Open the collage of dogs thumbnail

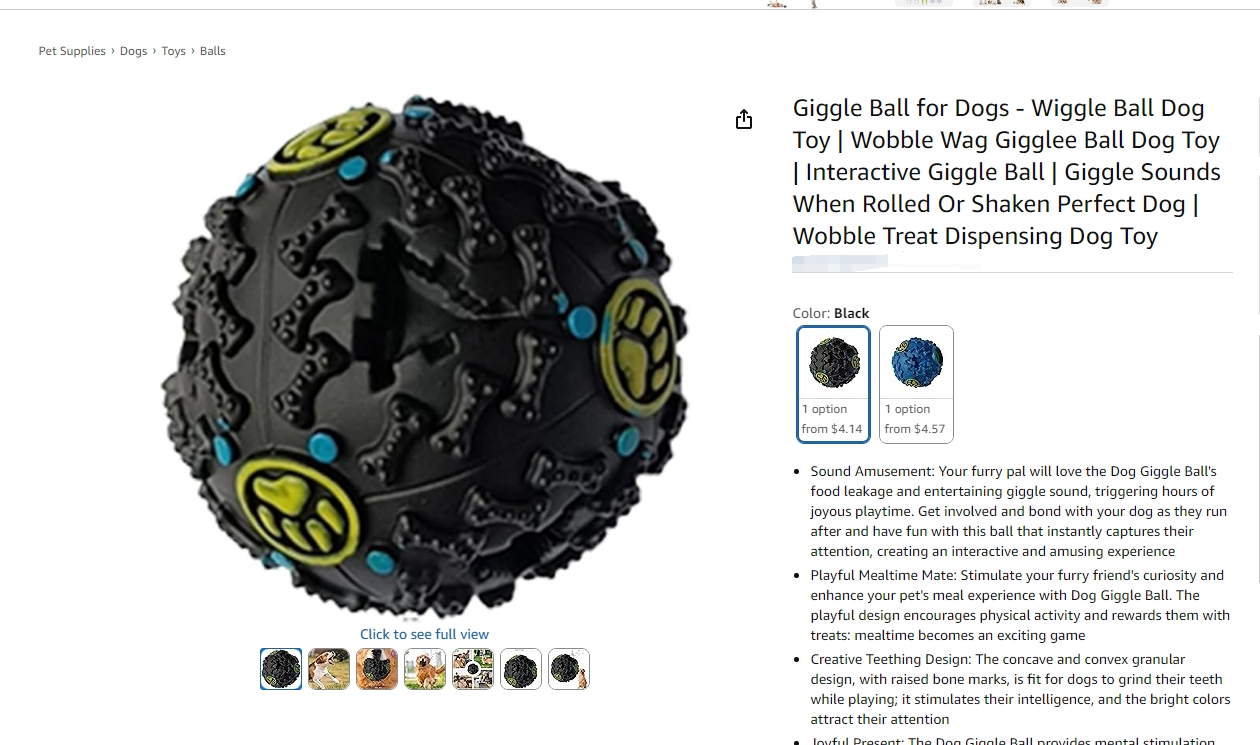[x=473, y=669]
